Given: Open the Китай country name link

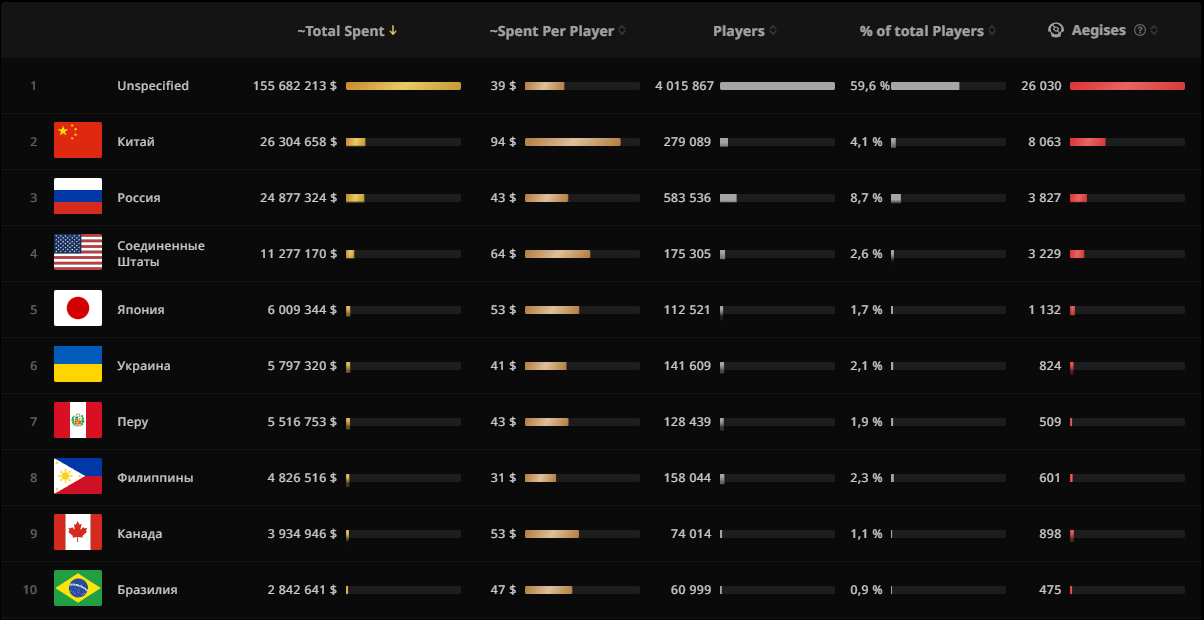Looking at the screenshot, I should click(136, 142).
